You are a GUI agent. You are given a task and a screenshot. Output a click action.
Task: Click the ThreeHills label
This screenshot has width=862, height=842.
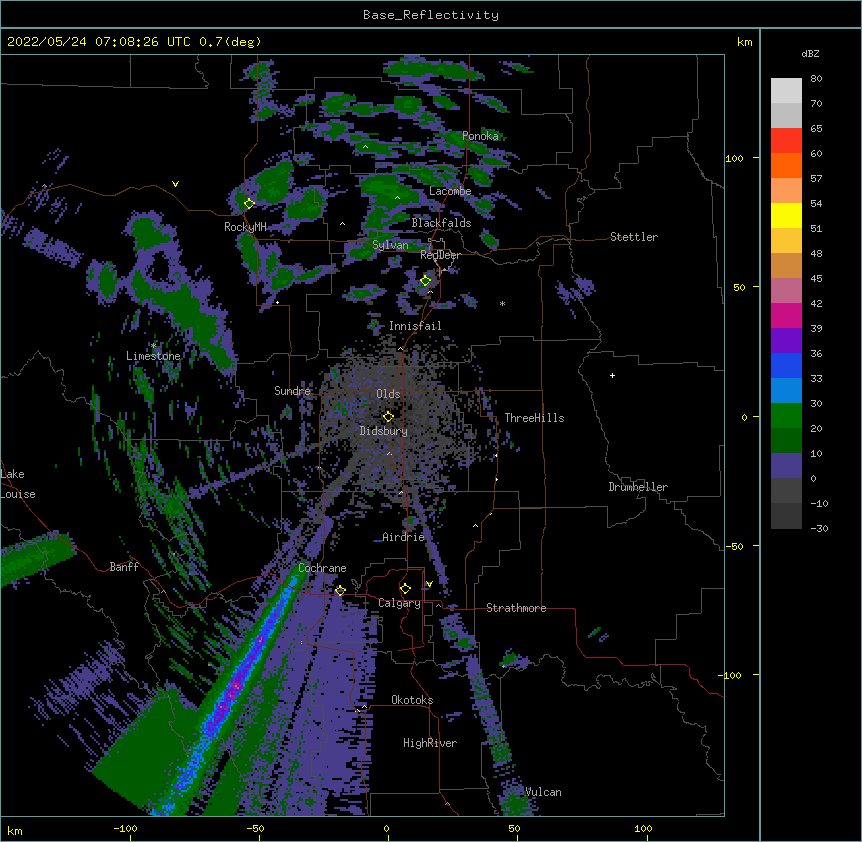[x=534, y=418]
